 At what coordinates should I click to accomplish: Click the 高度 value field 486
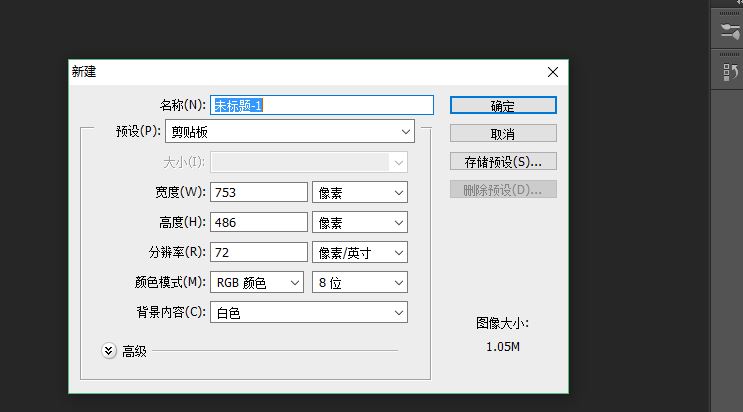[x=259, y=222]
